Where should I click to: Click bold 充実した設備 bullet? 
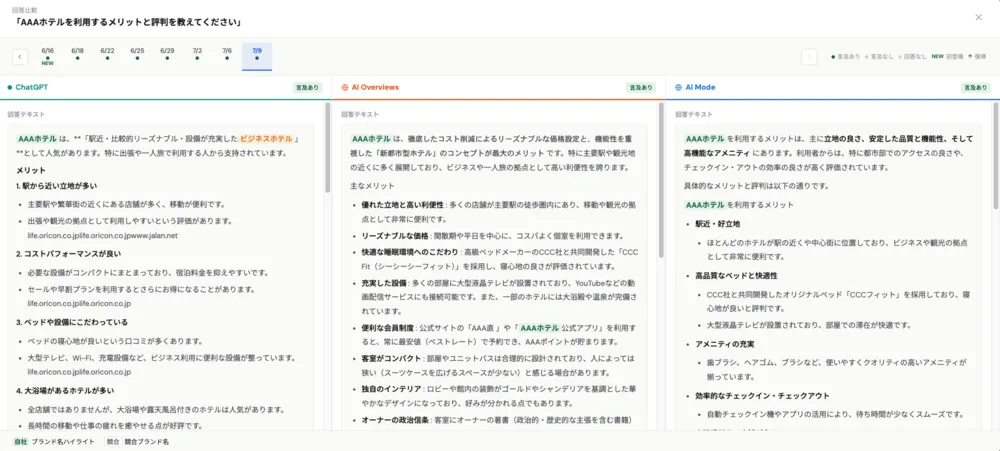[383, 283]
